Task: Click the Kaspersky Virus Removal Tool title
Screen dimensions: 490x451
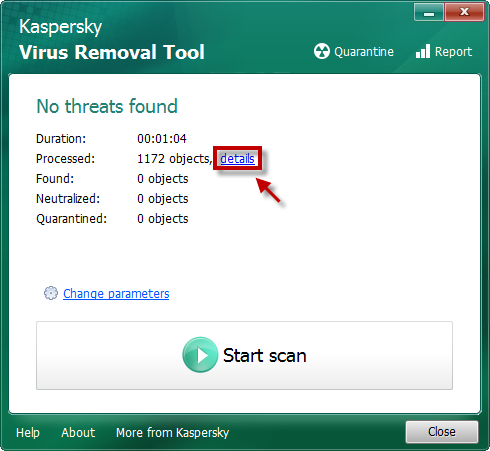Action: [x=112, y=40]
